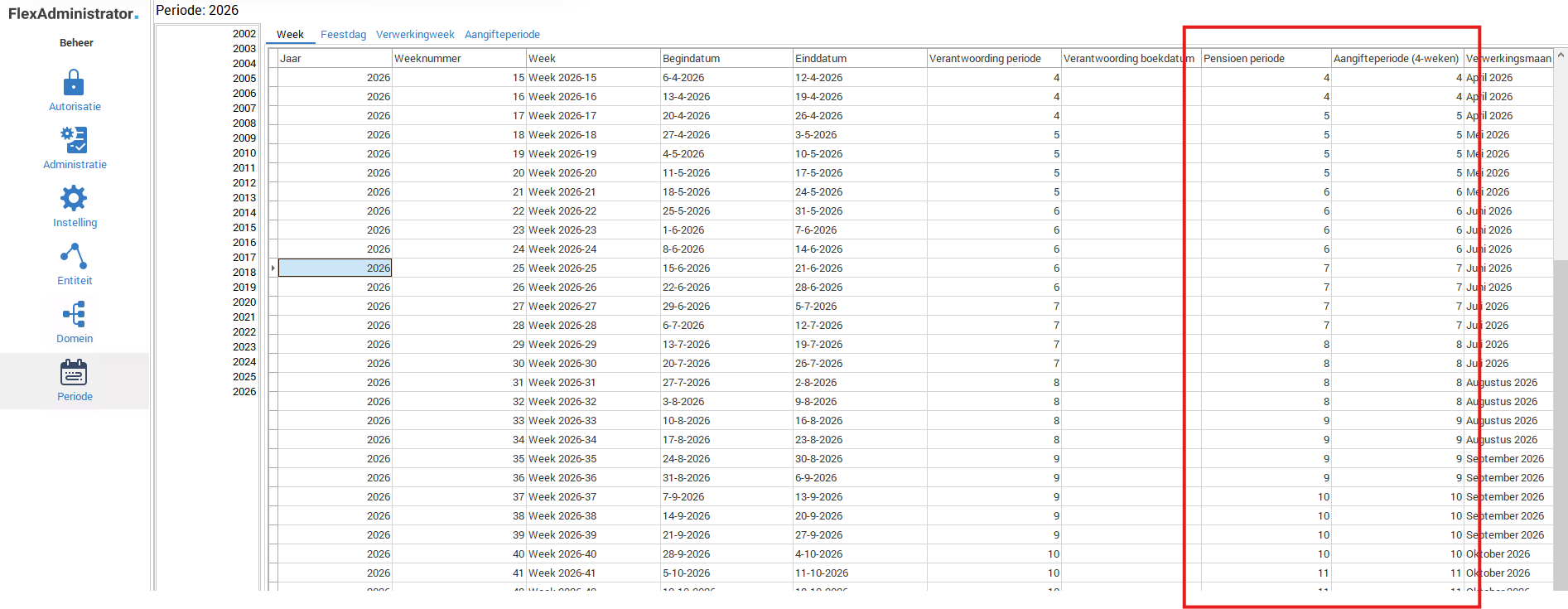This screenshot has height=609, width=1568.
Task: Click the Aangifteperiode (4-weken) column header
Action: coord(1397,58)
